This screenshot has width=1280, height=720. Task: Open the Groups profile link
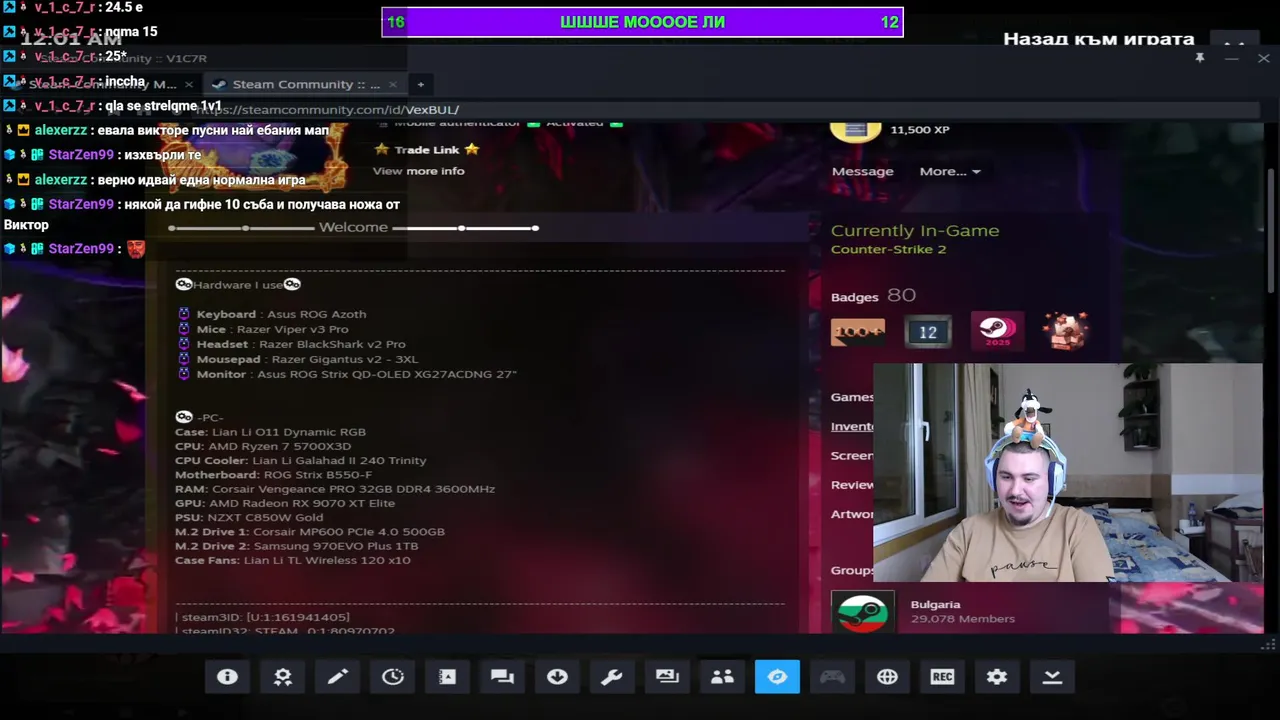[x=852, y=570]
